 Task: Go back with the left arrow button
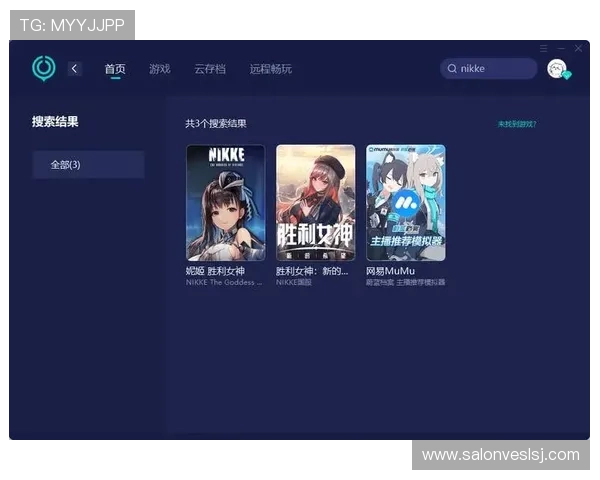click(x=75, y=69)
